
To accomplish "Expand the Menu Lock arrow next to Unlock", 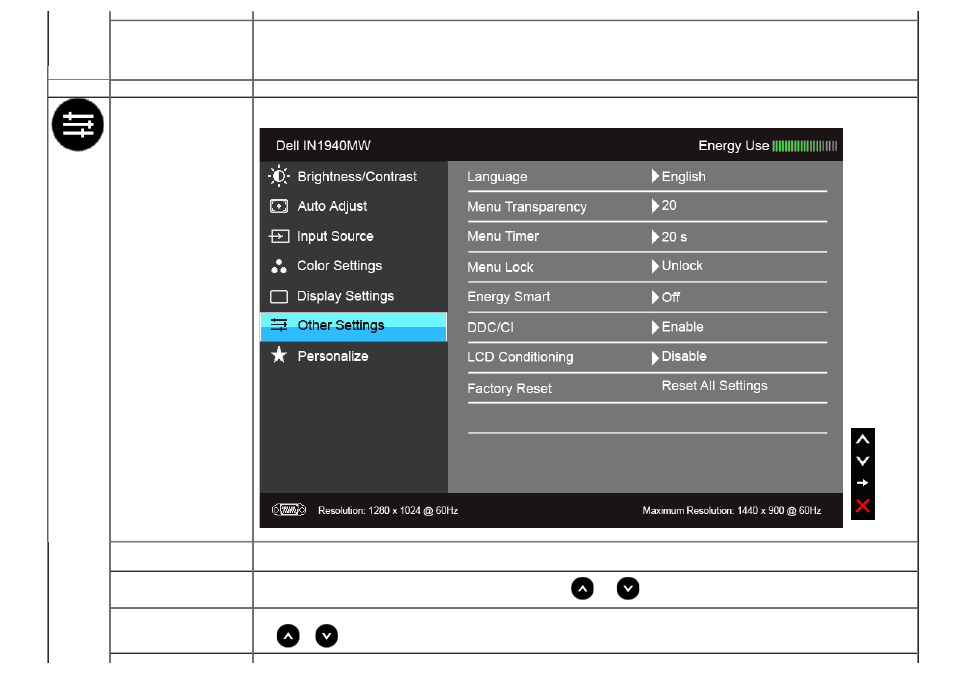I will pyautogui.click(x=655, y=266).
